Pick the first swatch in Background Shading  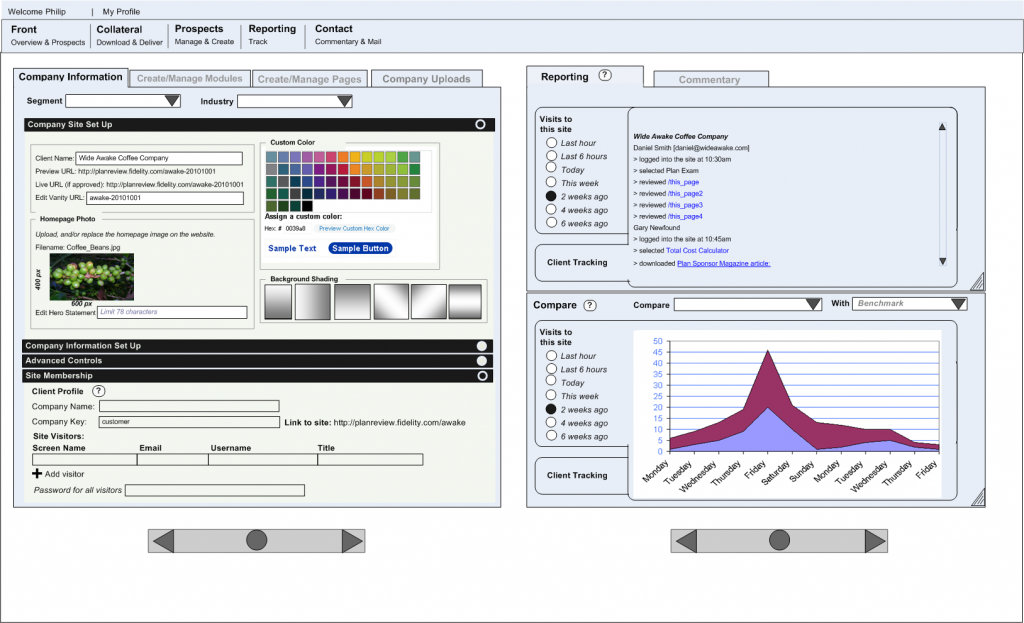278,301
